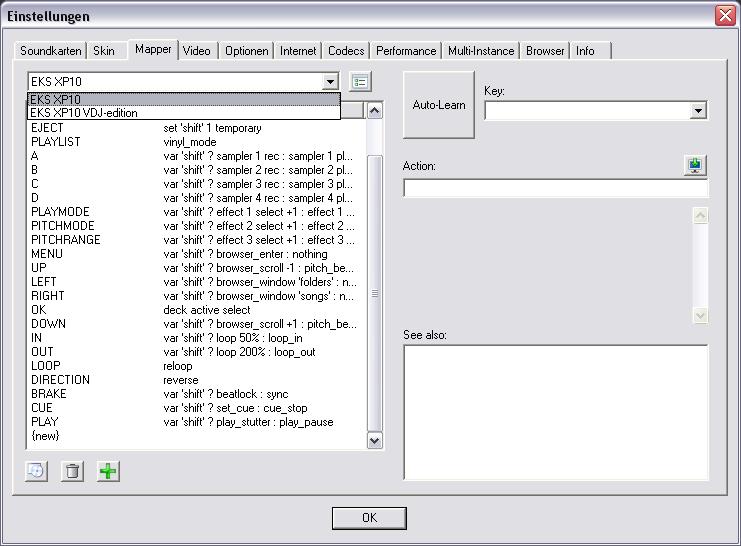Select the LOOP reloop mapping row

point(197,366)
